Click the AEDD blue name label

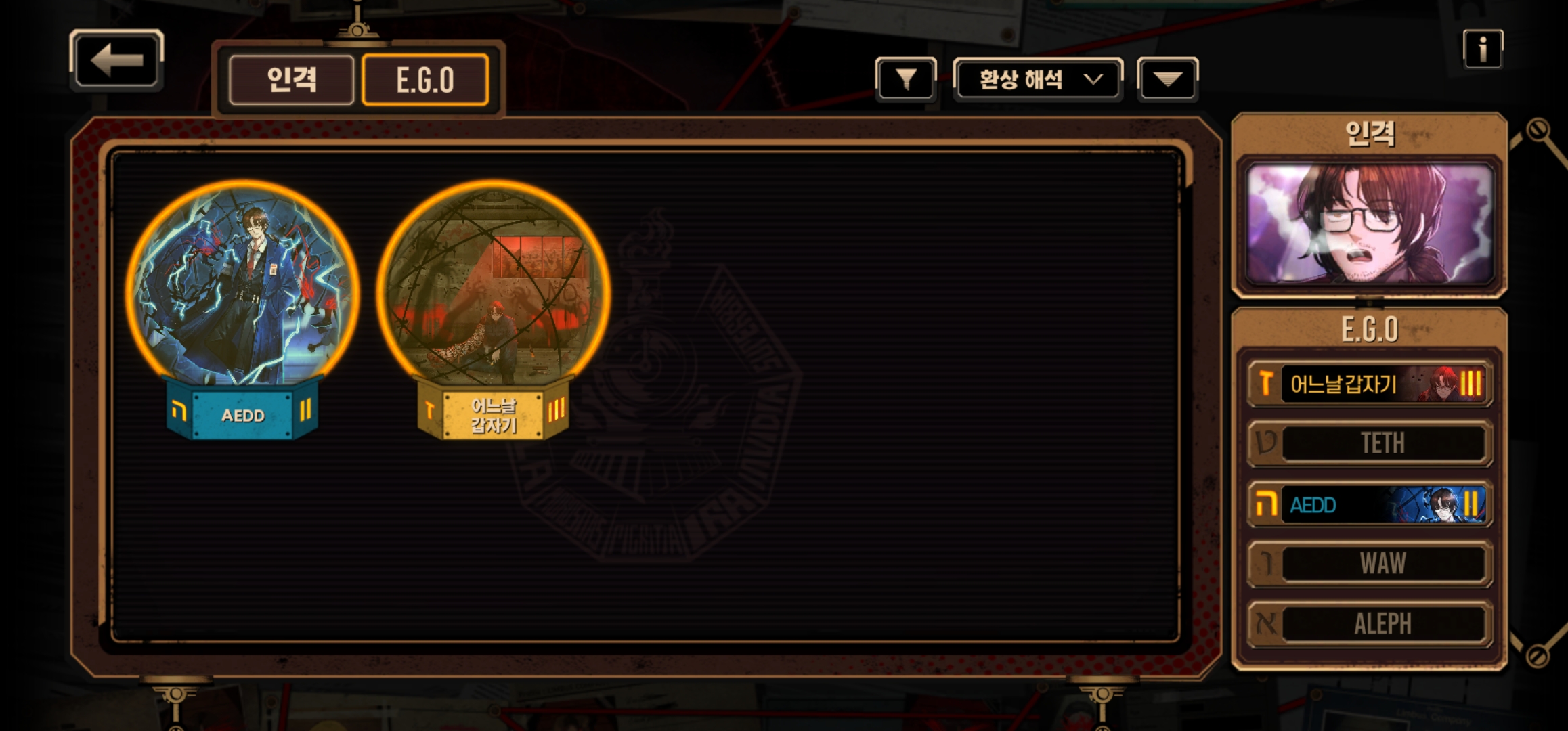coord(242,414)
